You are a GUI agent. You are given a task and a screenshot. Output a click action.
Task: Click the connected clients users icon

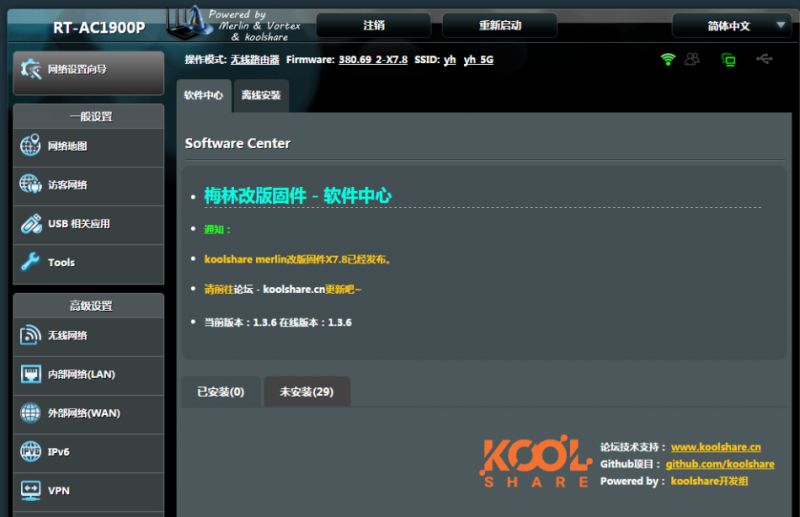point(692,60)
